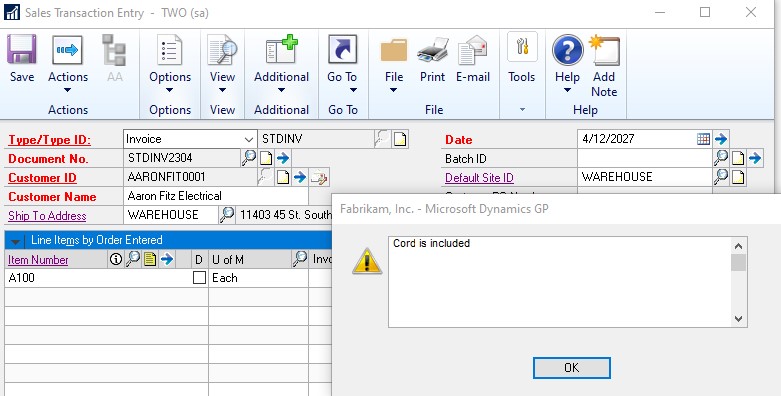
Task: Click the item note icon in header
Action: tap(150, 259)
